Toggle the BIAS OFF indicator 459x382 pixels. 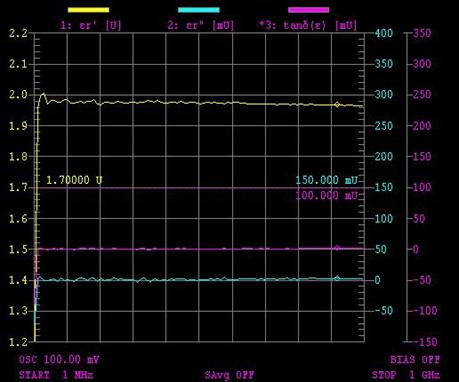tap(415, 360)
